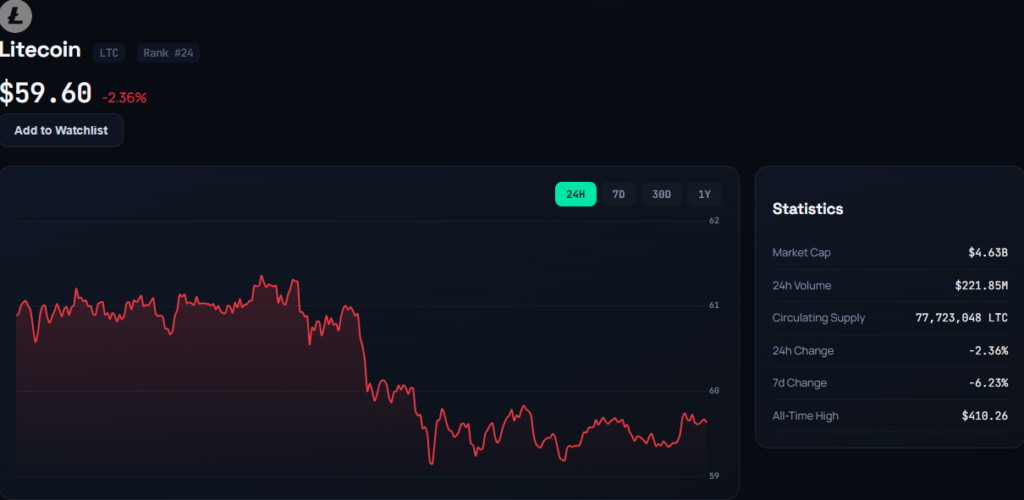Click the Statistics heading
The image size is (1024, 500).
click(x=808, y=209)
